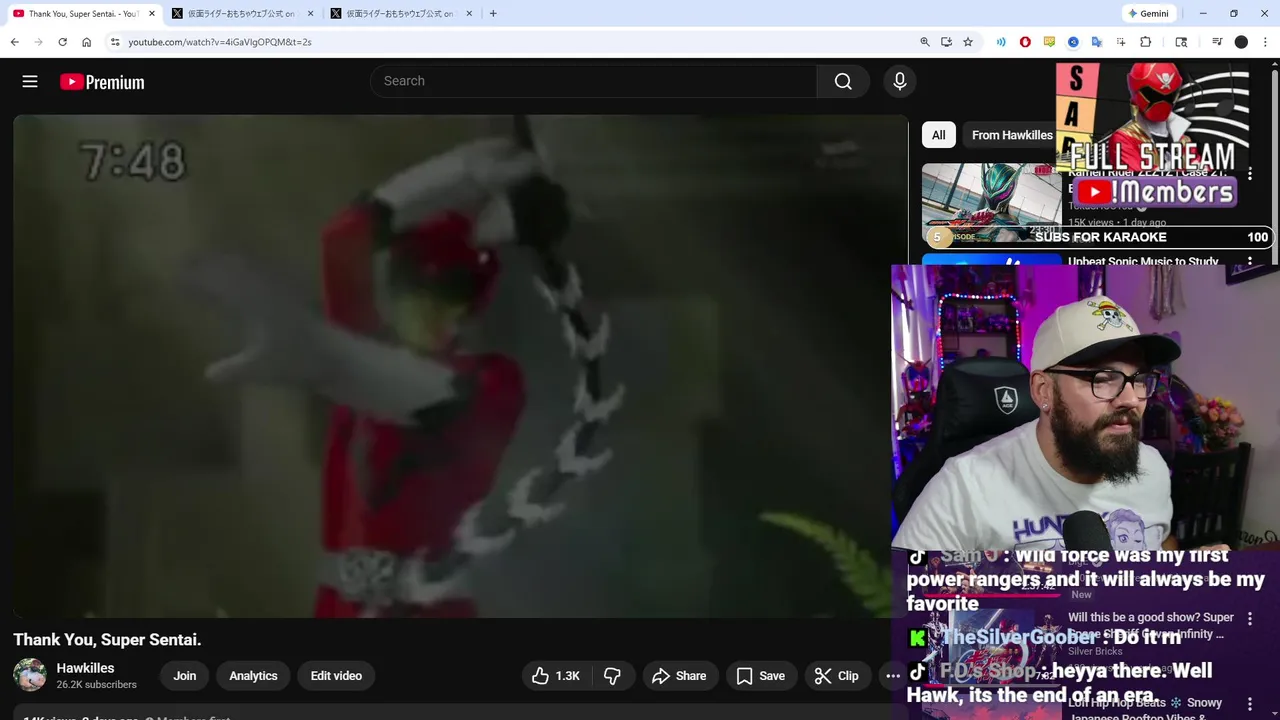Select the All filter chip
1280x720 pixels.
[938, 135]
